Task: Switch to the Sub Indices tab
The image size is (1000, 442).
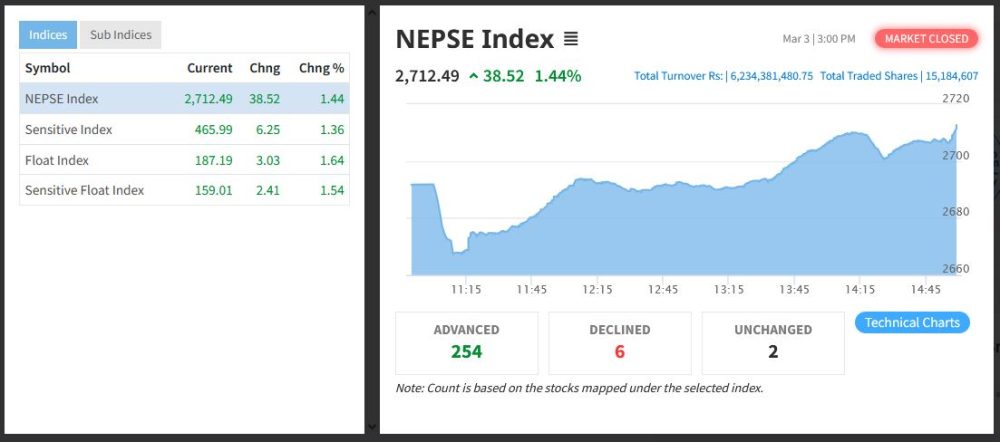Action: click(x=120, y=35)
